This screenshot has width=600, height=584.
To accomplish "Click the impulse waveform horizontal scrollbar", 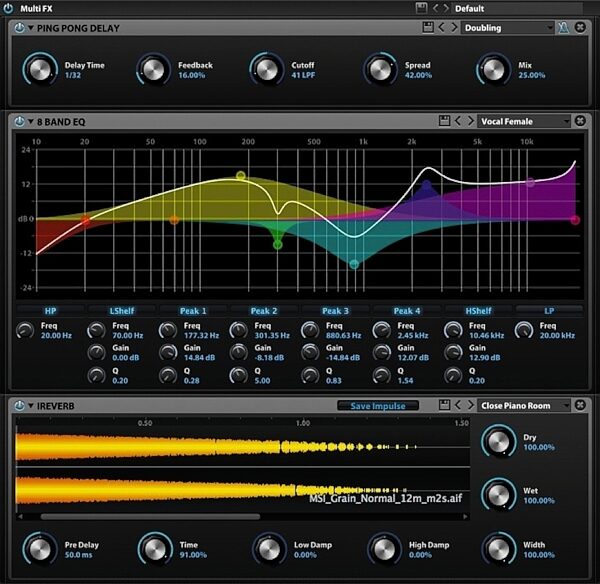I will point(150,517).
